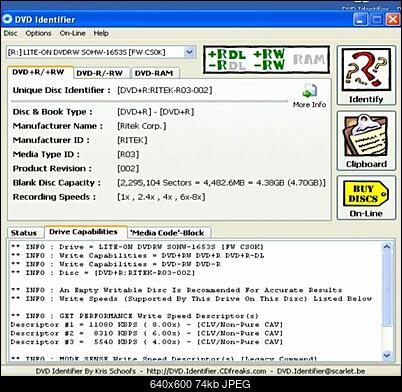Click the log scrollbar thumb
402x392 pixels.
point(387,290)
